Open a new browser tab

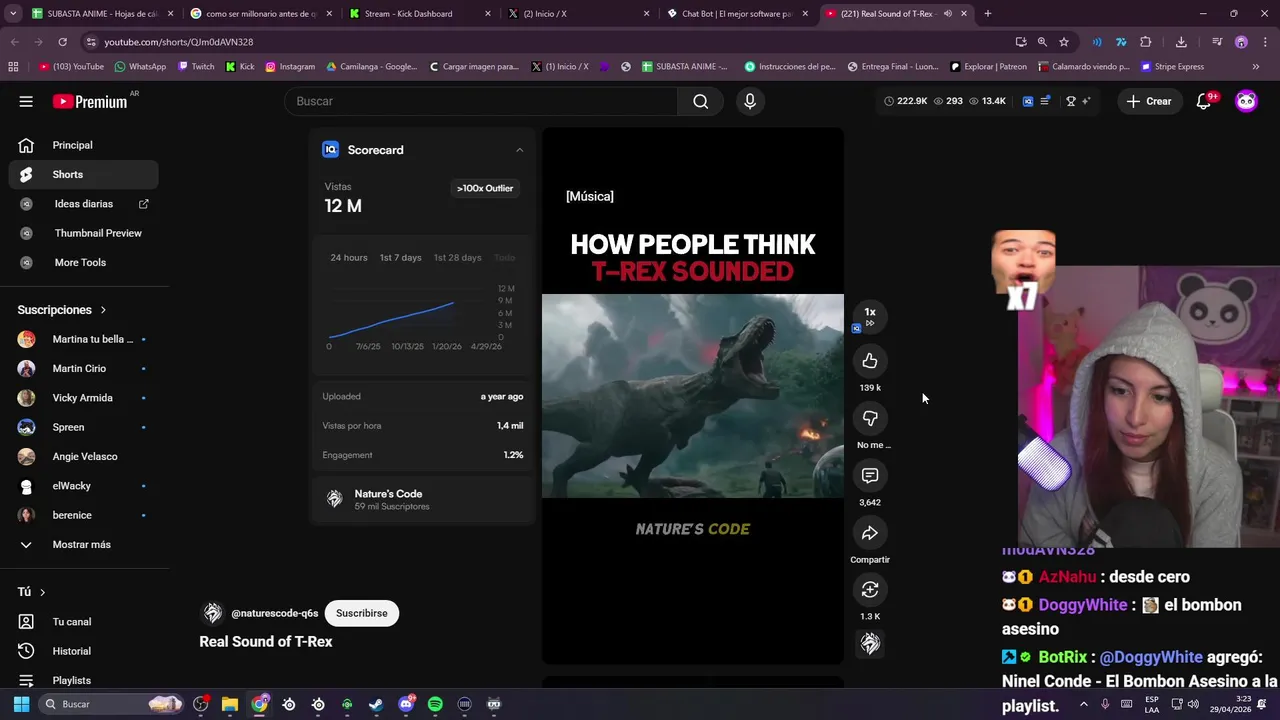click(987, 14)
